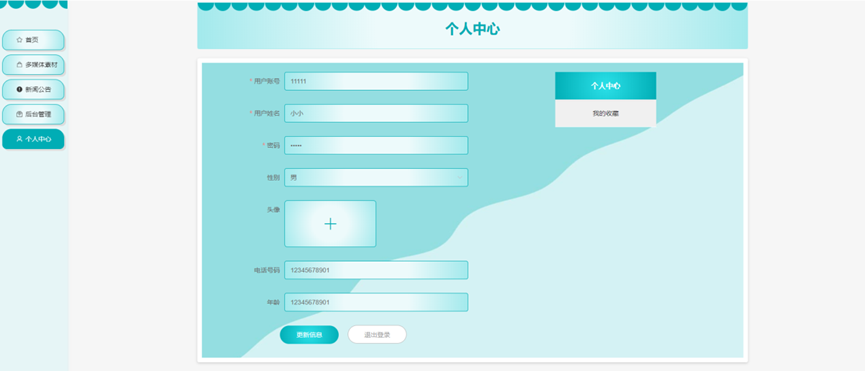Click the 电话号码 field label

[266, 270]
